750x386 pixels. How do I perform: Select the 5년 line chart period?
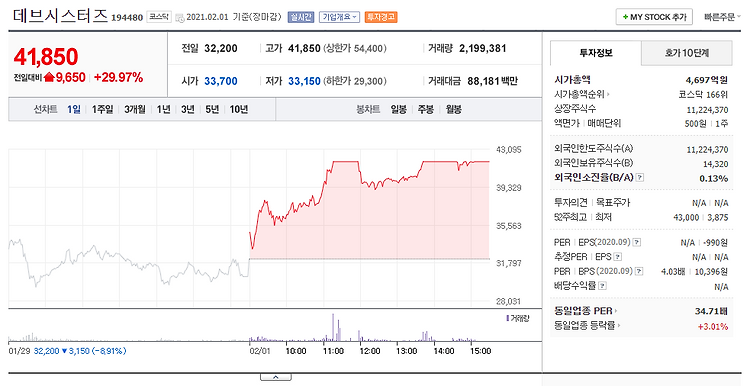(x=212, y=110)
